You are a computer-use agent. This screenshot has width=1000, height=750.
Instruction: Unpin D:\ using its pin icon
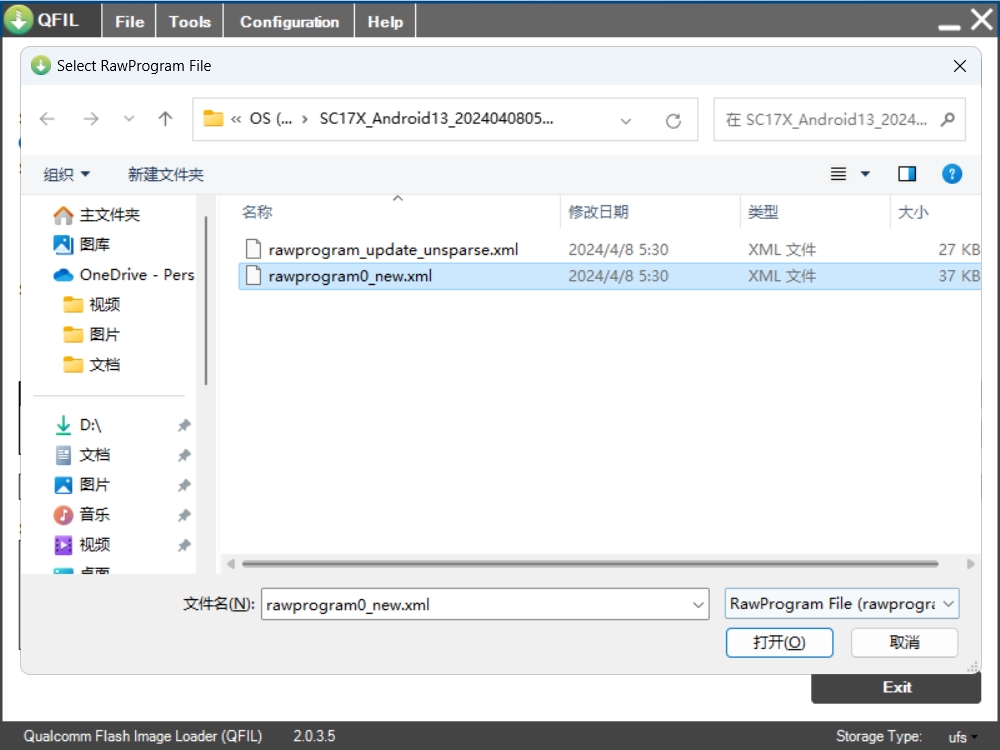[x=184, y=425]
